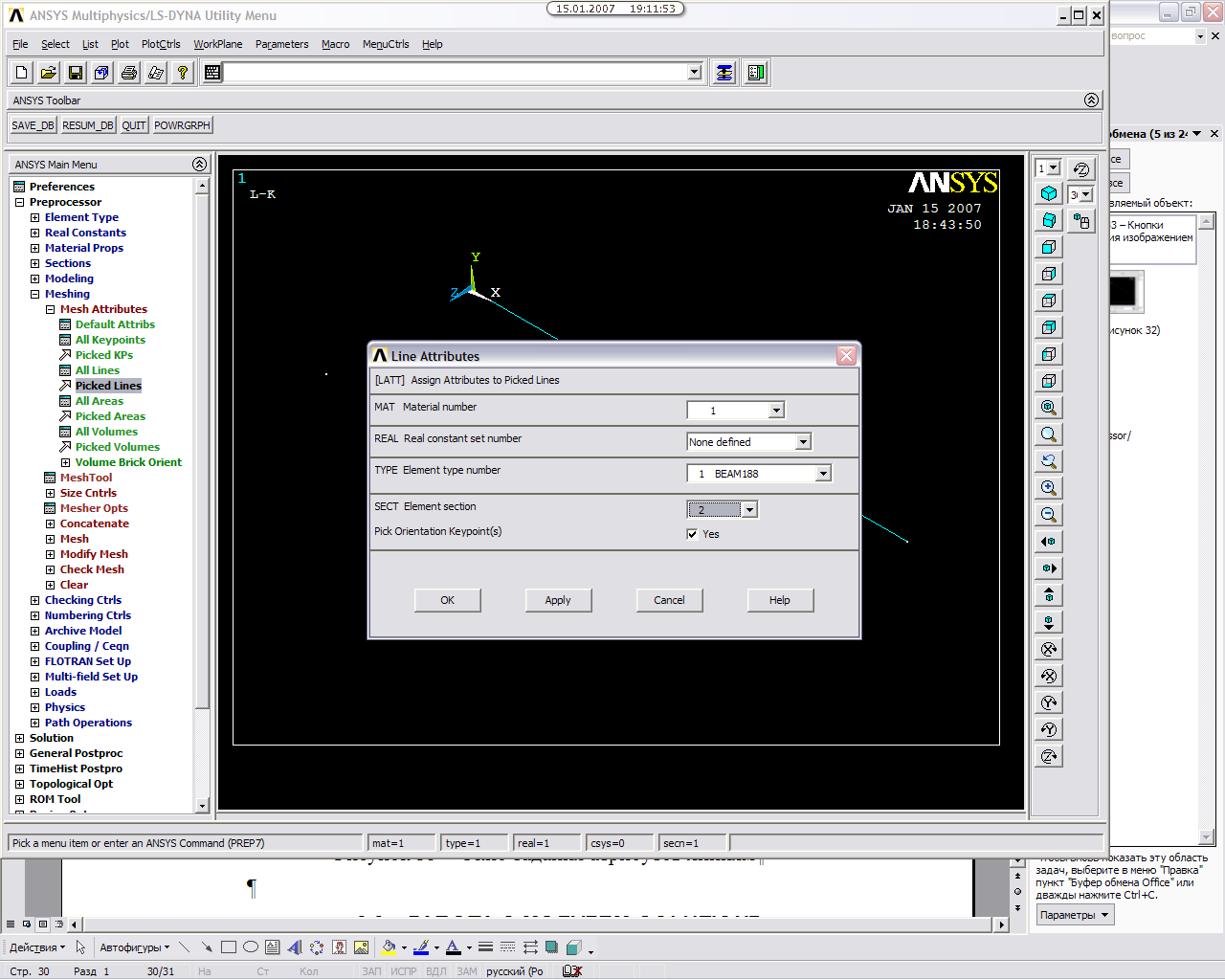Click Cancel in Line Attributes dialog
This screenshot has height=980, width=1225.
[670, 600]
